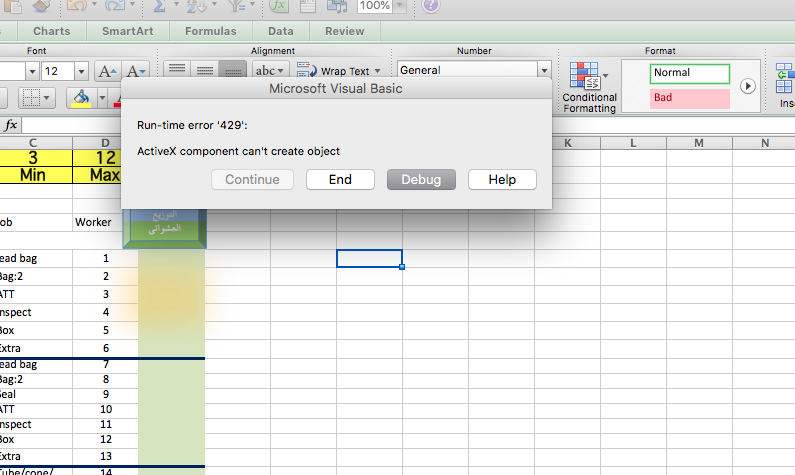Image resolution: width=795 pixels, height=475 pixels.
Task: Select column N header
Action: point(764,143)
